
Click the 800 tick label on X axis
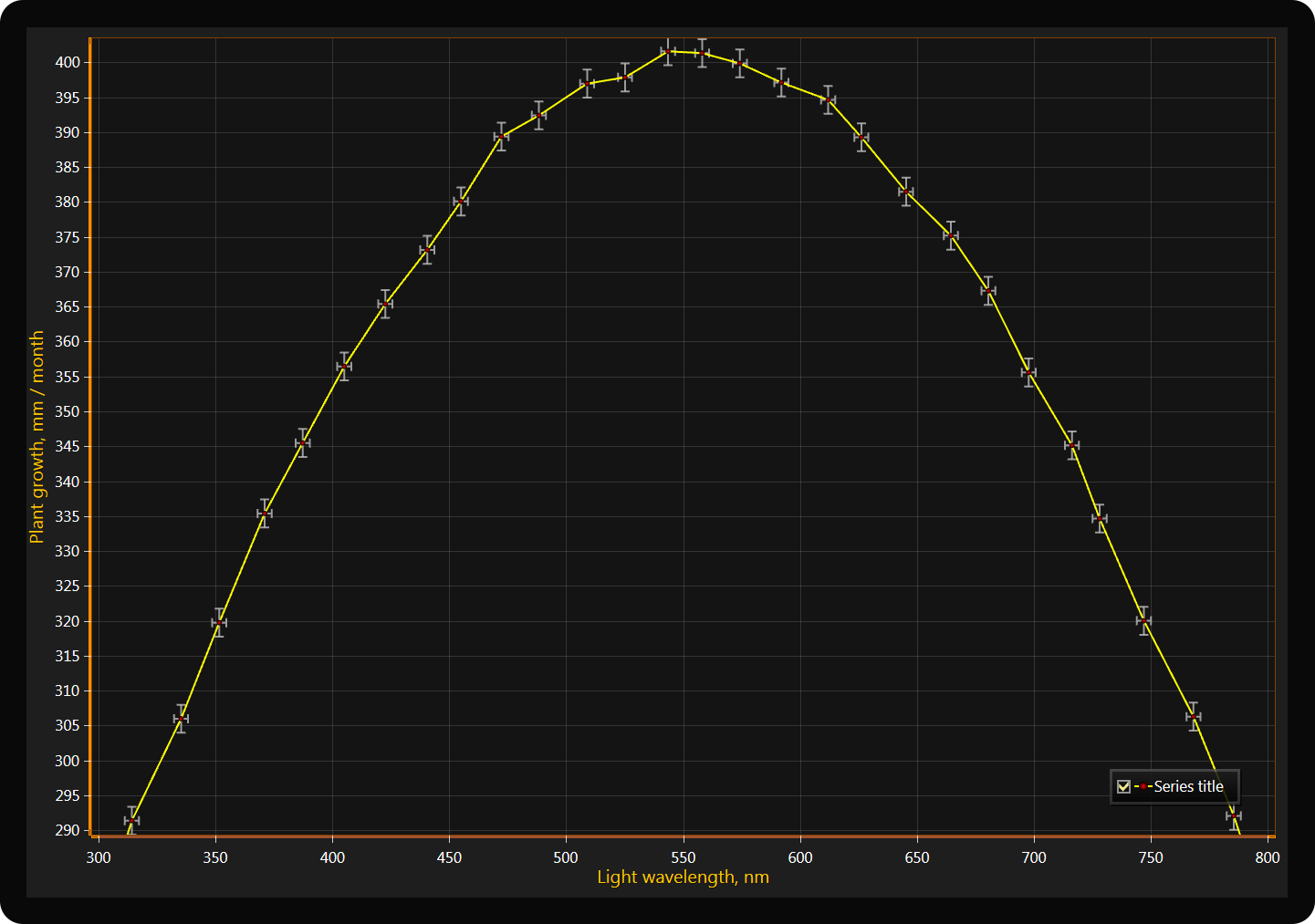1267,857
